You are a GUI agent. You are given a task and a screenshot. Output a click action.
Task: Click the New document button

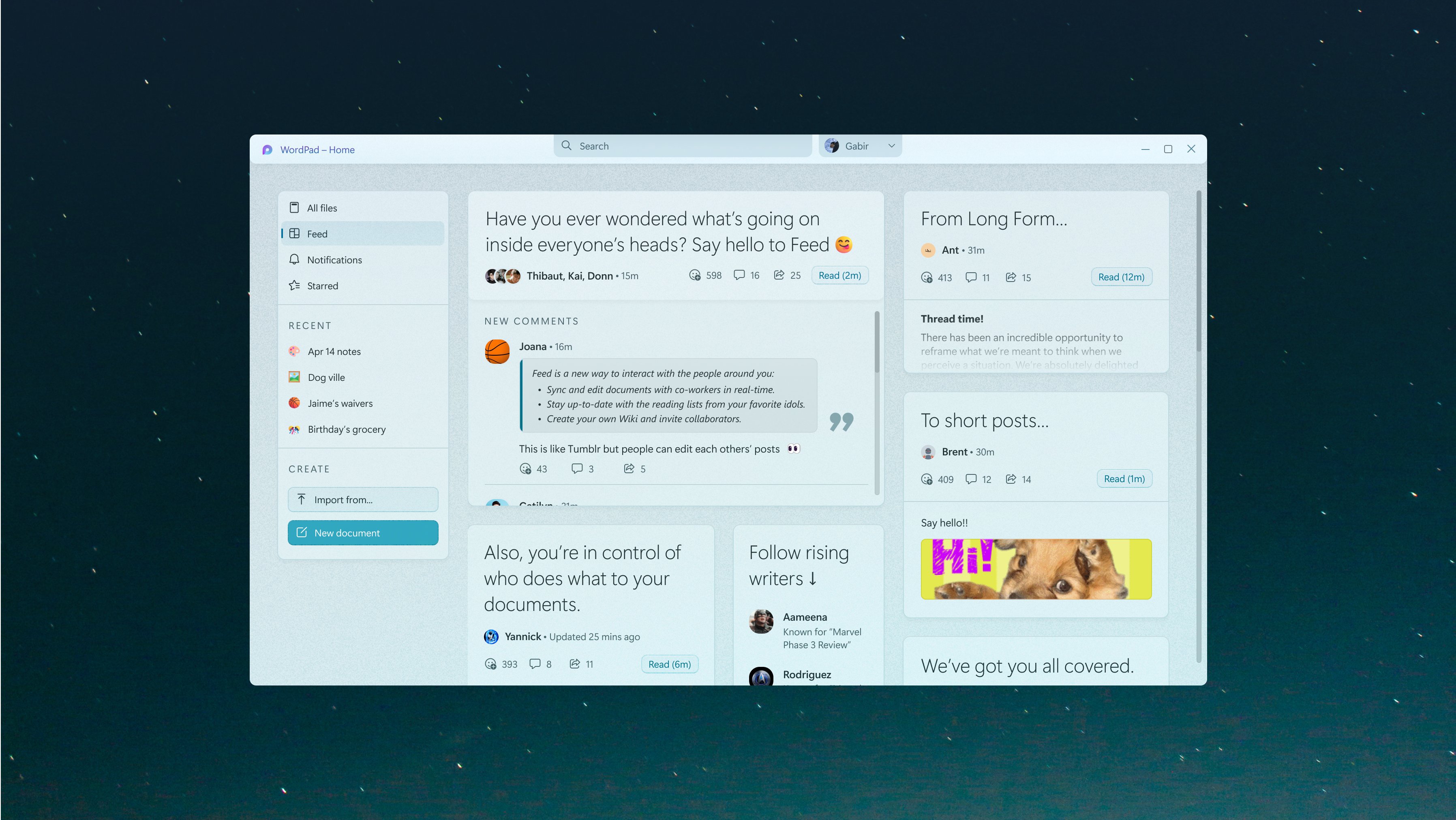pos(363,532)
